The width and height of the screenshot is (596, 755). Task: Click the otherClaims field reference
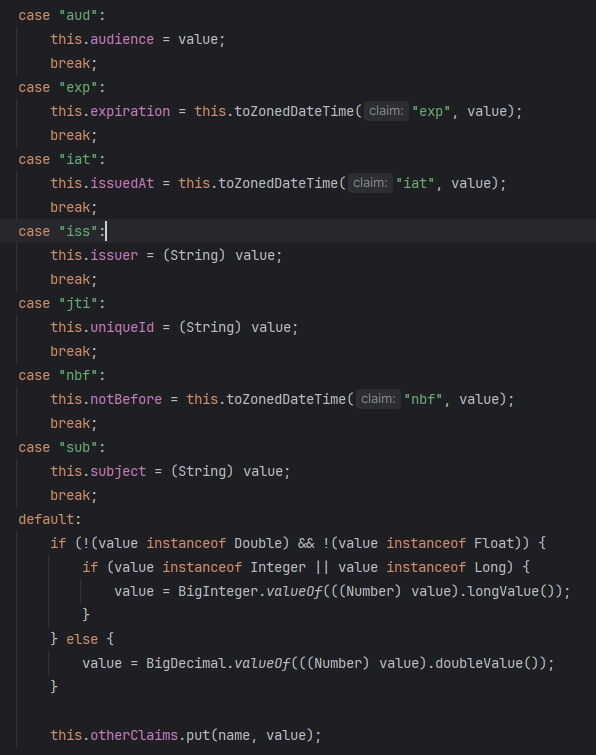pos(134,735)
